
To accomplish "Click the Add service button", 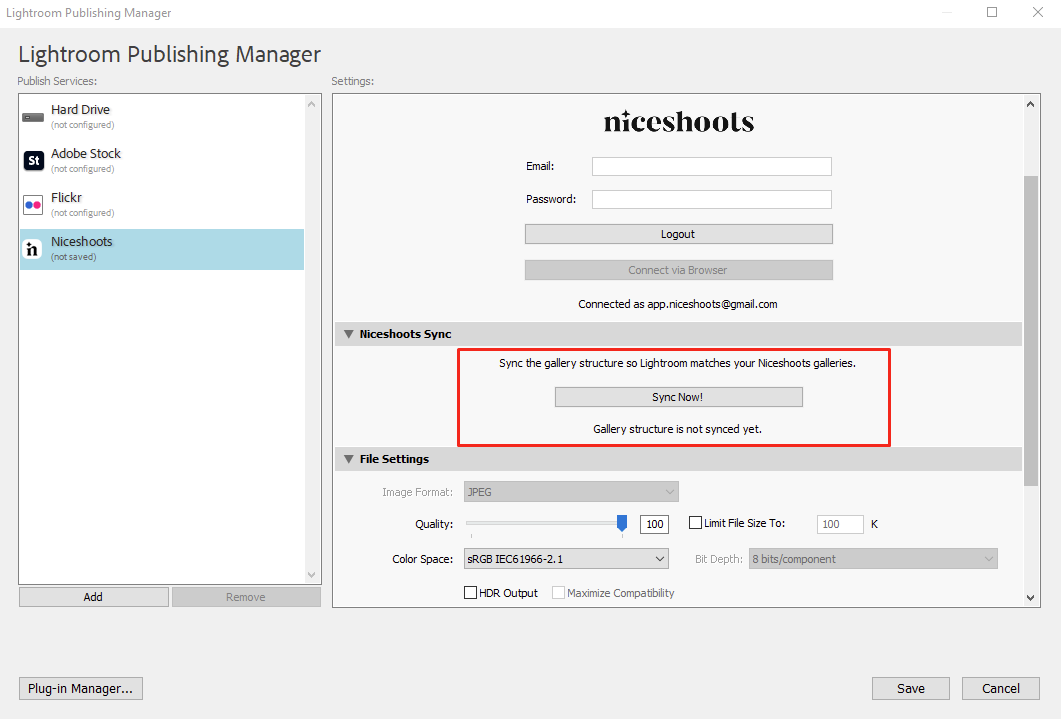I will click(93, 597).
